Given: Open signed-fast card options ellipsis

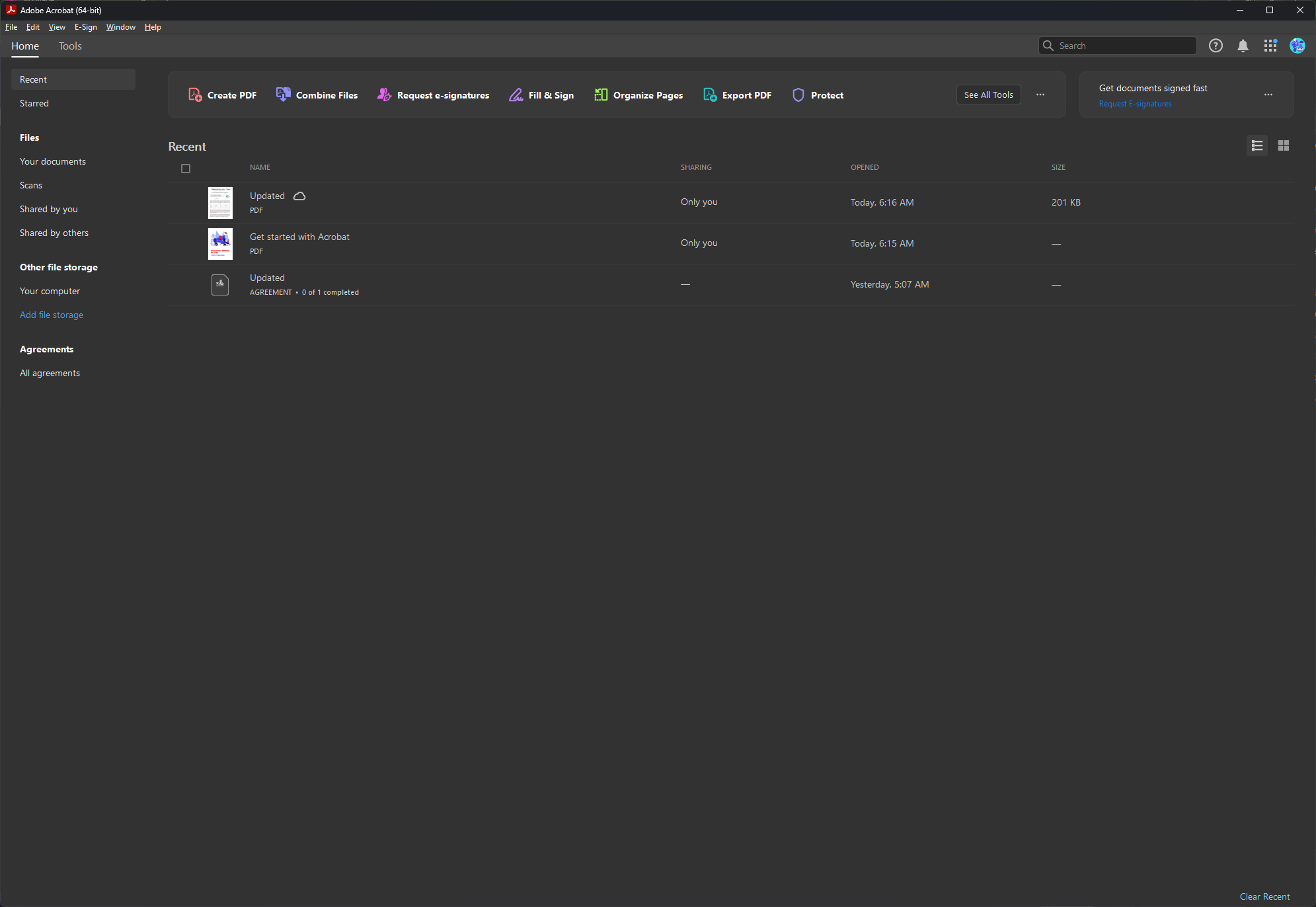Looking at the screenshot, I should 1268,95.
